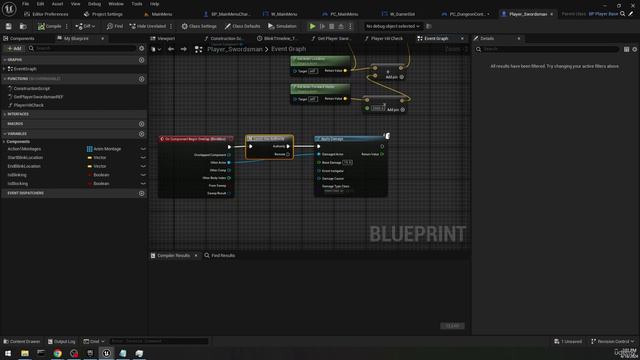
Task: Switch to the Components panel tab
Action: 19,38
